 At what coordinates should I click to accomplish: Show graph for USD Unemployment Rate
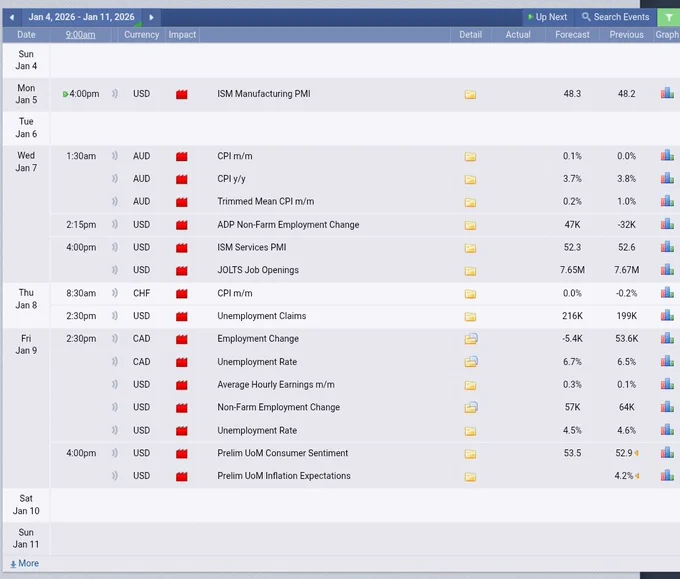(667, 430)
